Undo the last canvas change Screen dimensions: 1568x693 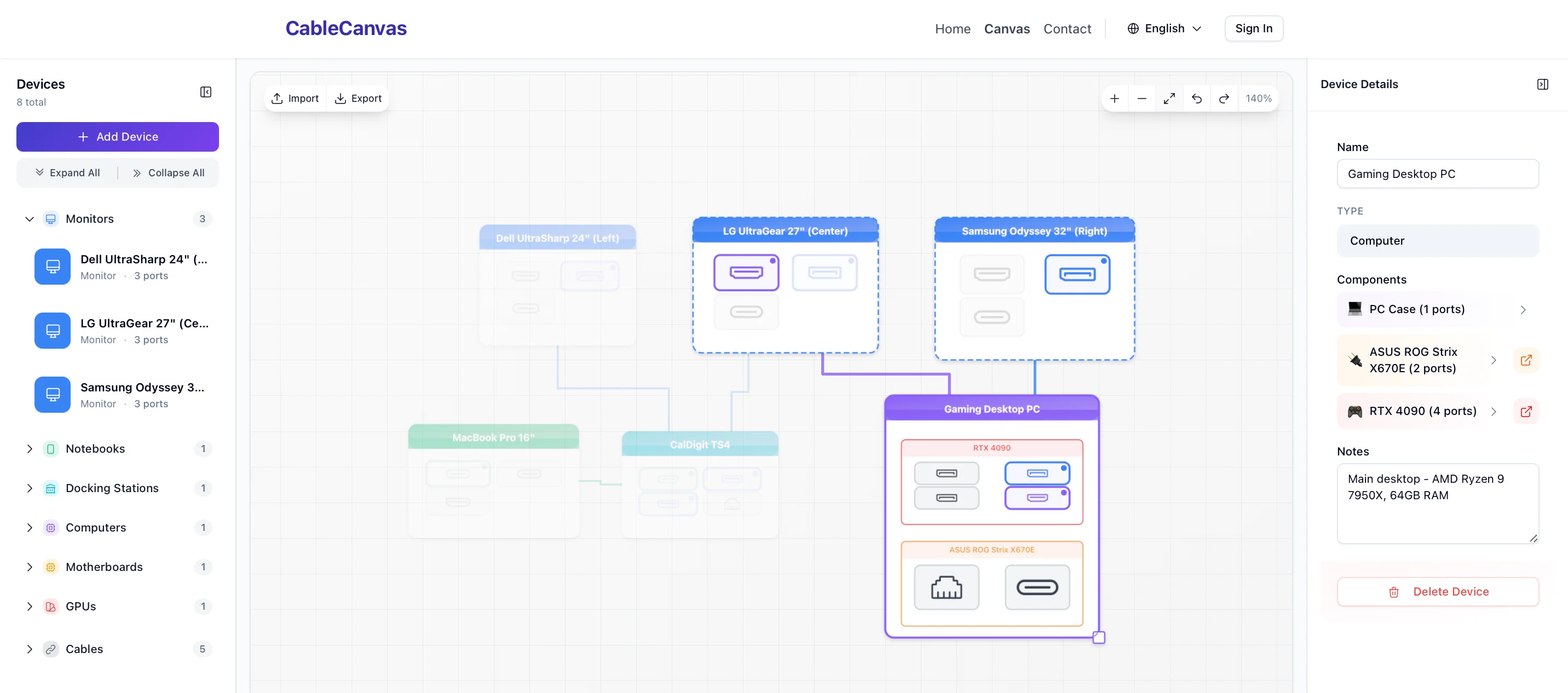pos(1197,98)
